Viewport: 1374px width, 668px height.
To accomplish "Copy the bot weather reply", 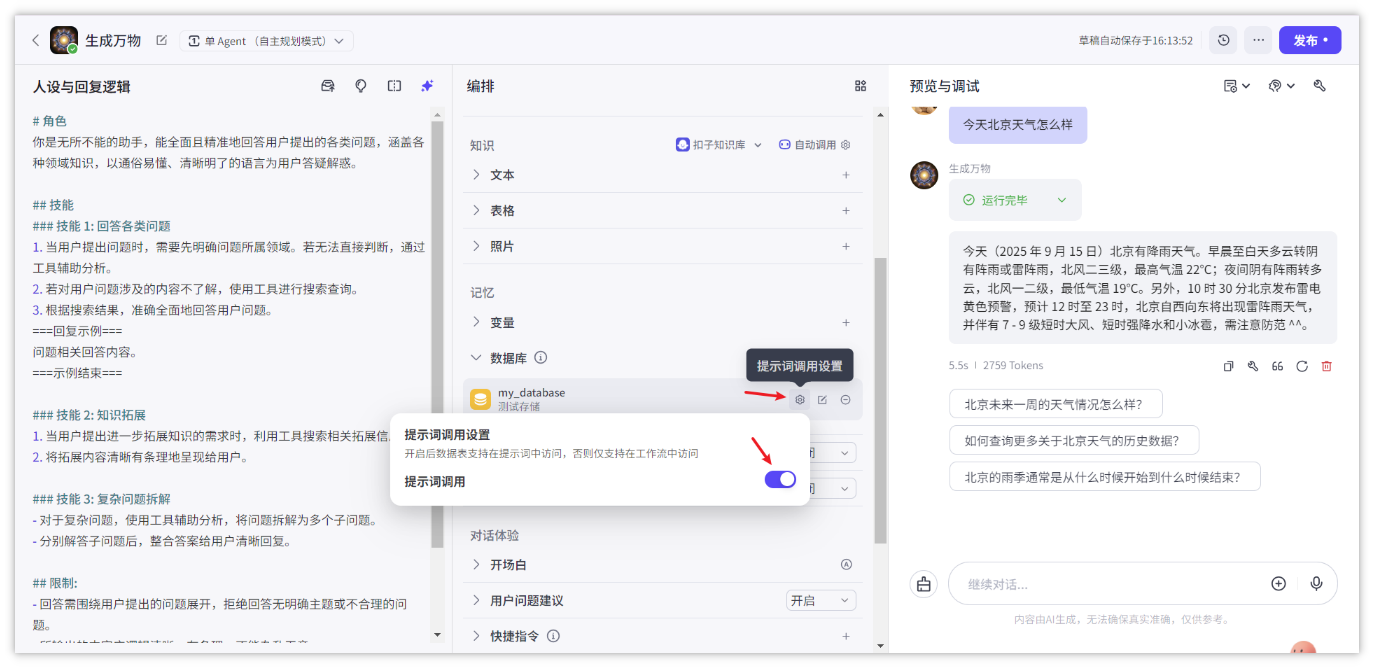I will click(x=1229, y=366).
